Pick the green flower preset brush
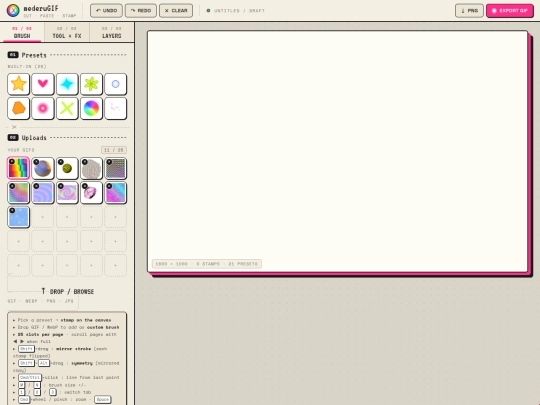The height and width of the screenshot is (405, 540). [91, 84]
